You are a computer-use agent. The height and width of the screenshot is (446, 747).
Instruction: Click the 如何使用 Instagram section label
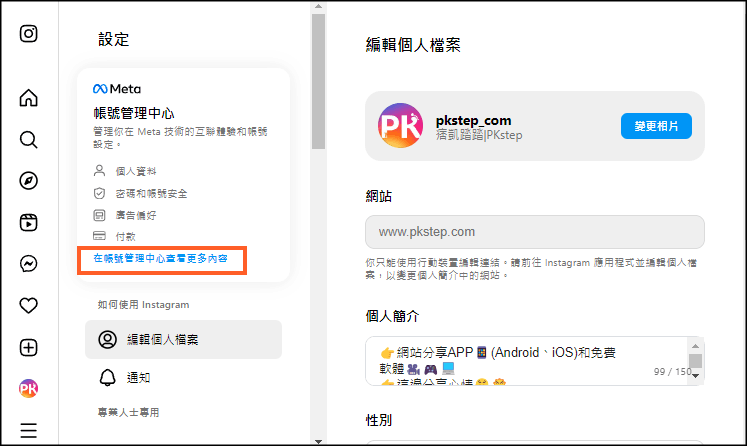143,304
